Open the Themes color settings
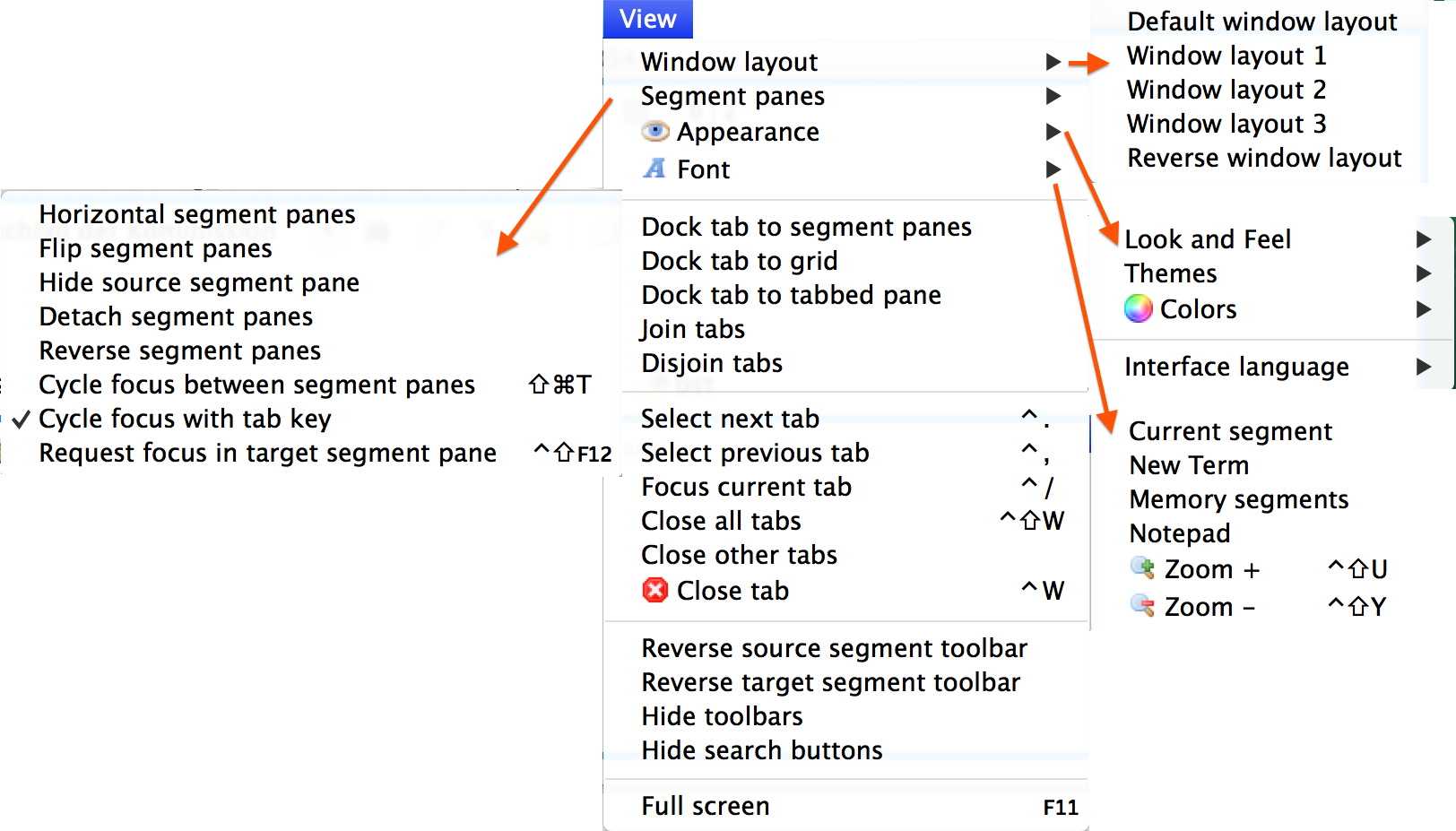Image resolution: width=1456 pixels, height=831 pixels. click(x=1171, y=273)
